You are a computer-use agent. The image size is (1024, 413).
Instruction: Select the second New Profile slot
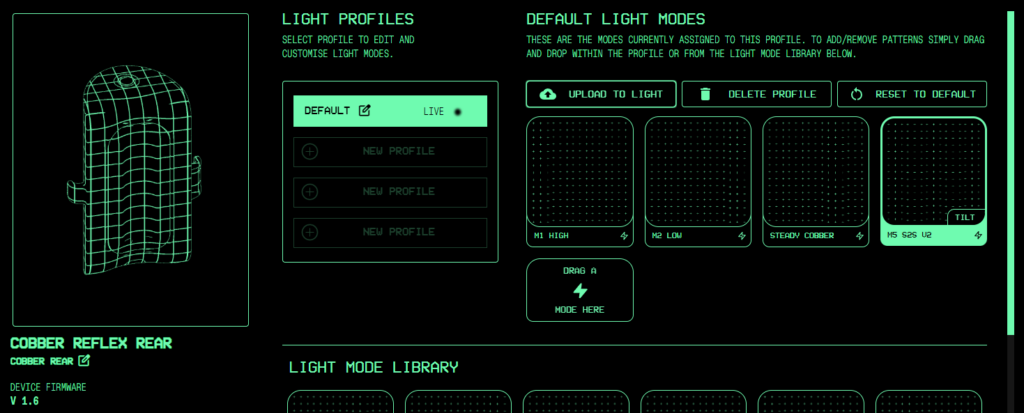coord(390,192)
